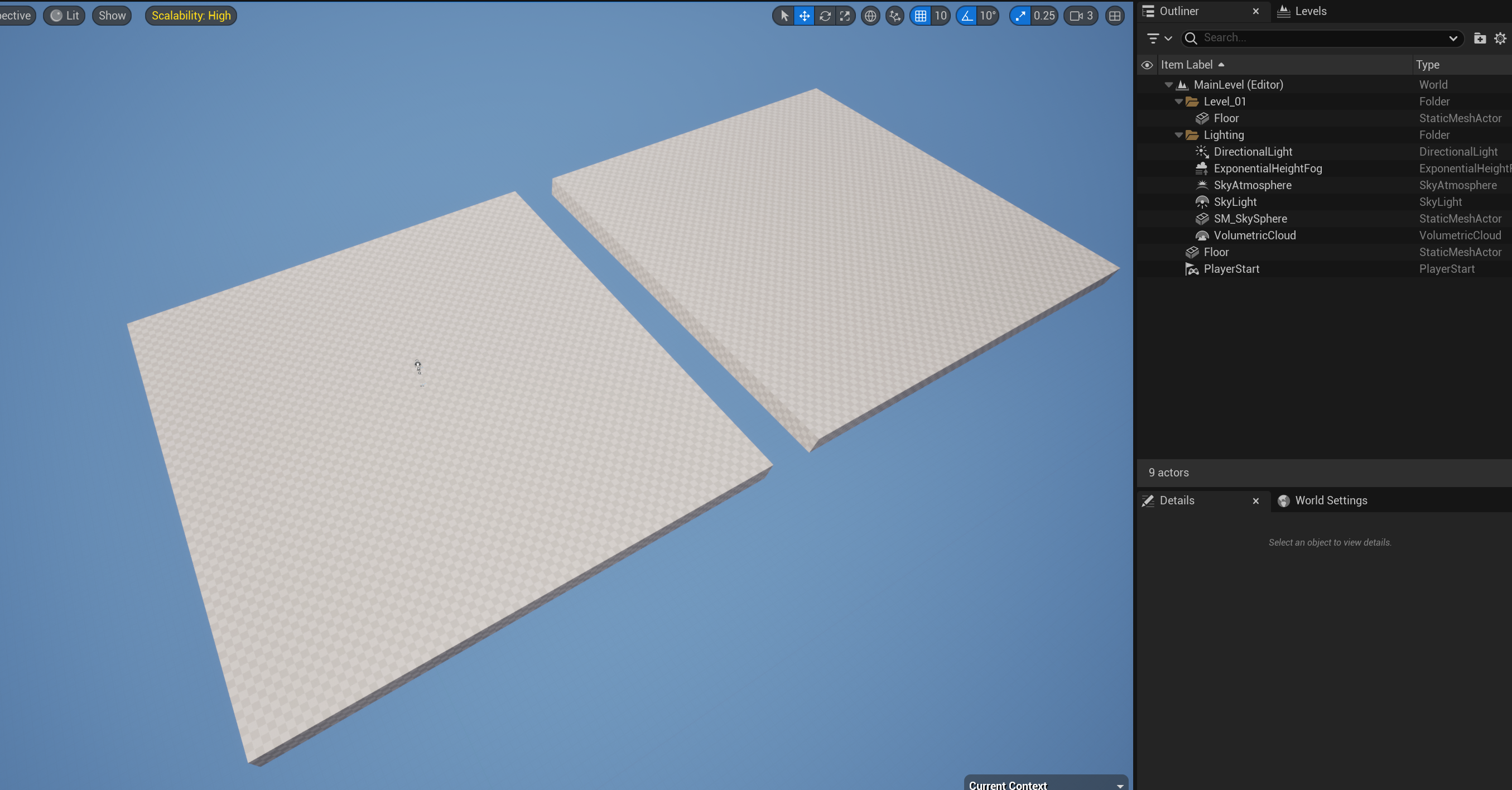Select the object selection arrow tool
The height and width of the screenshot is (790, 1512).
[x=784, y=16]
